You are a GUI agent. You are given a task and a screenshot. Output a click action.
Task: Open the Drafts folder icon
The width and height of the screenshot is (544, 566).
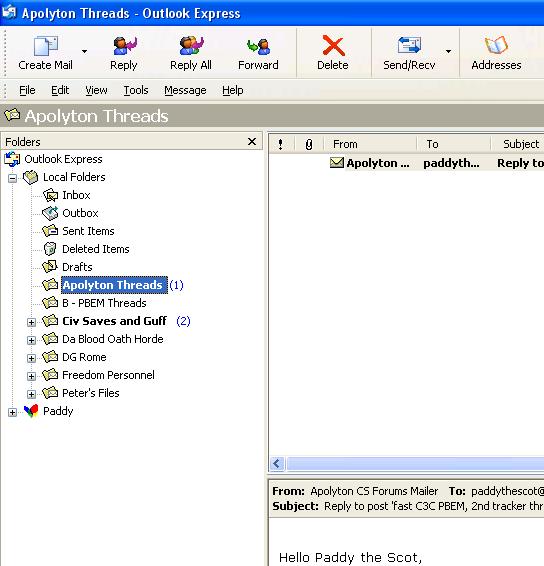click(50, 267)
